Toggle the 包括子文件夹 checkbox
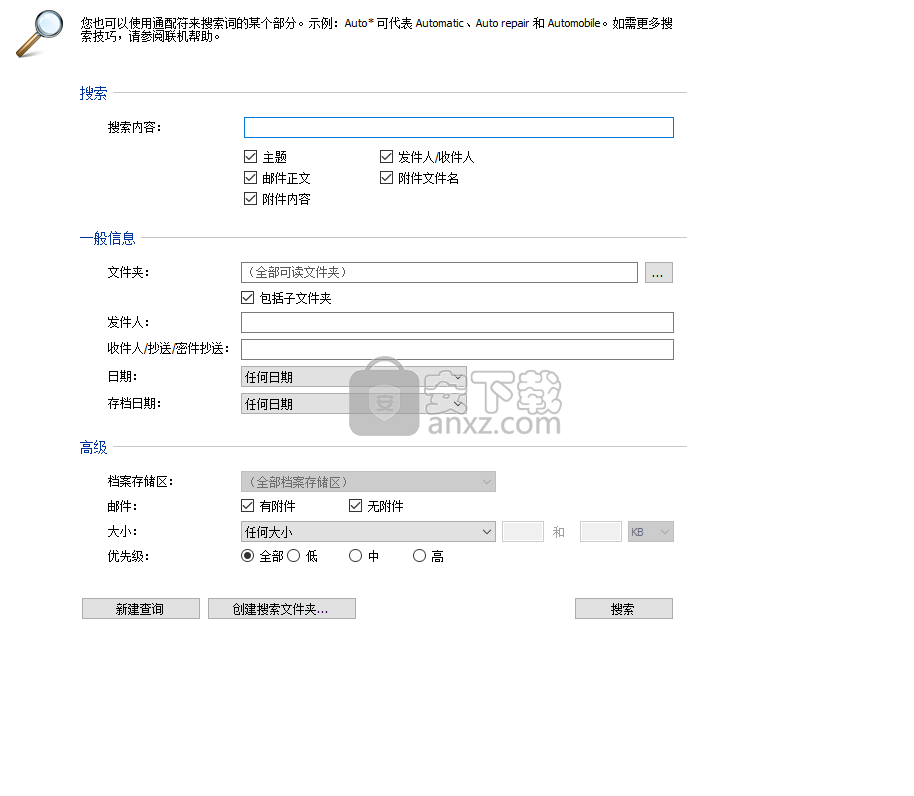The width and height of the screenshot is (914, 796). tap(248, 298)
